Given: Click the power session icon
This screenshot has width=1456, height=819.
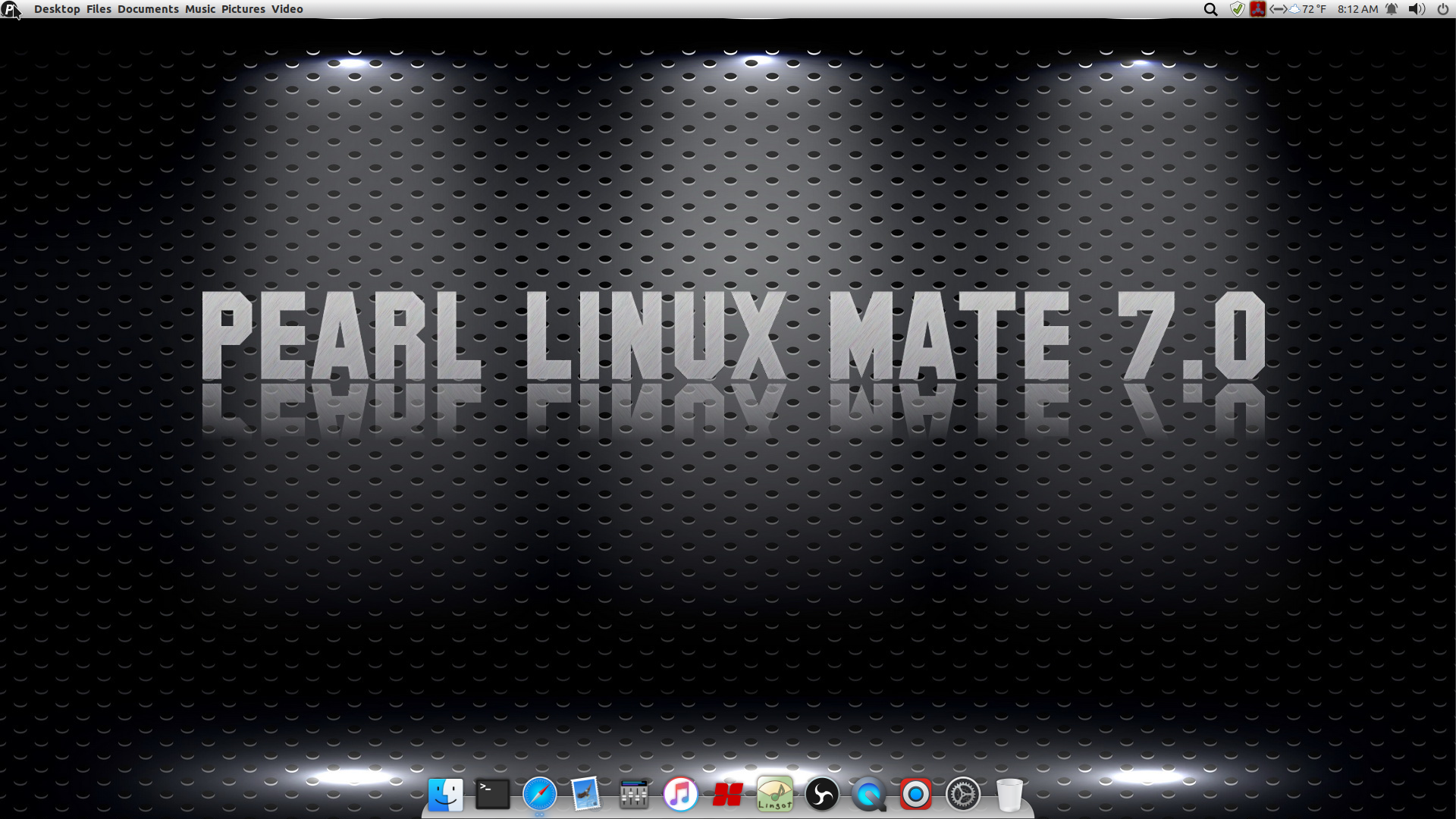Looking at the screenshot, I should tap(1442, 9).
